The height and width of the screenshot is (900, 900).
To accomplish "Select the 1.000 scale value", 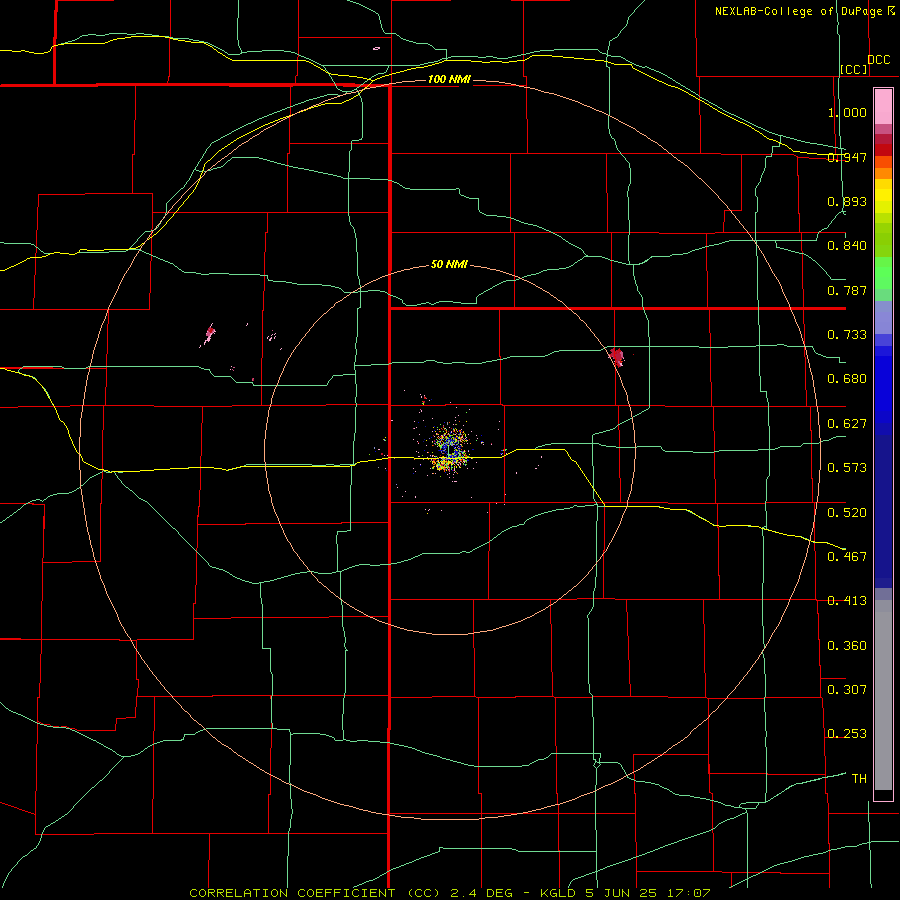I will (x=847, y=112).
